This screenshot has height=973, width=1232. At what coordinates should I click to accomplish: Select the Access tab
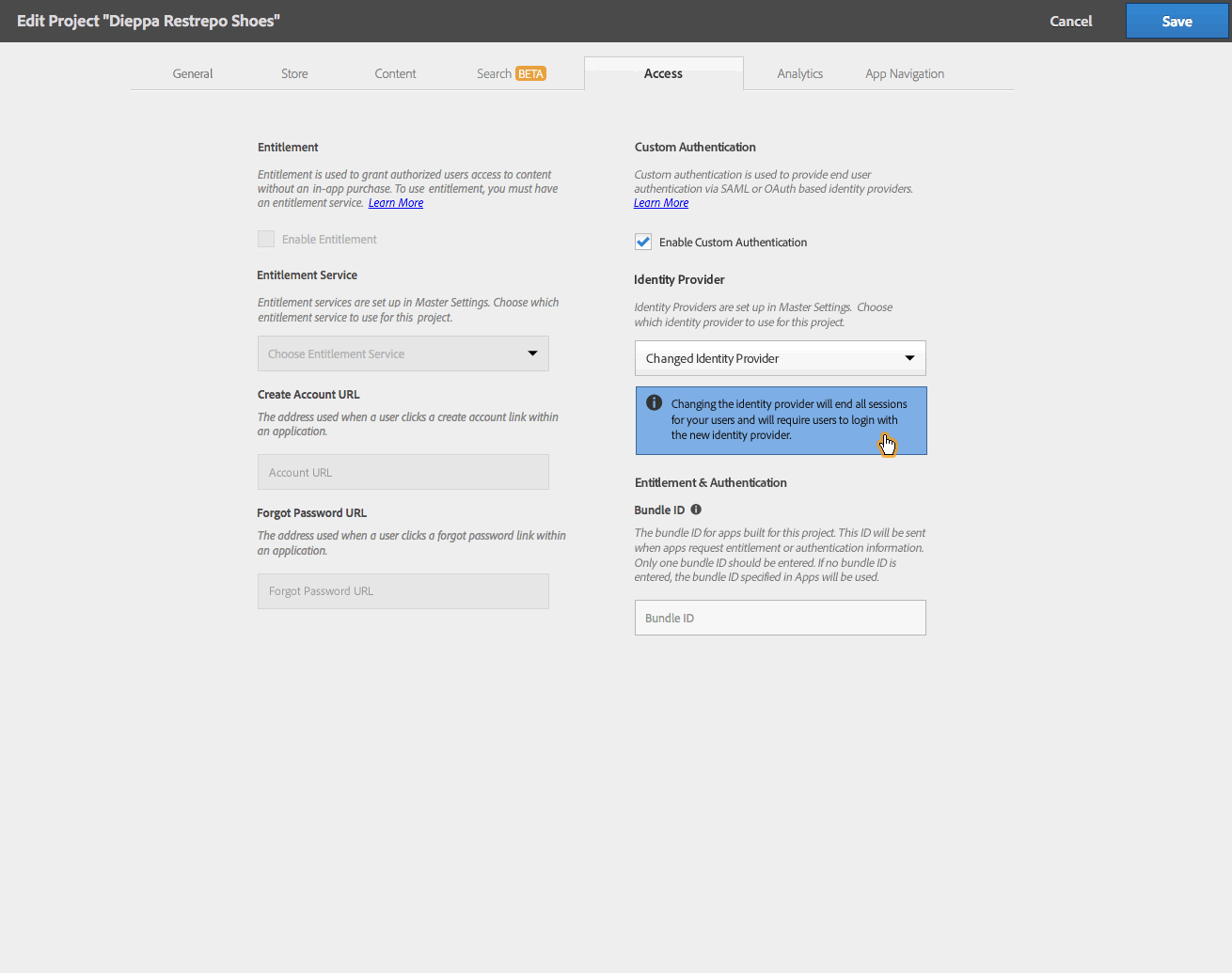664,73
